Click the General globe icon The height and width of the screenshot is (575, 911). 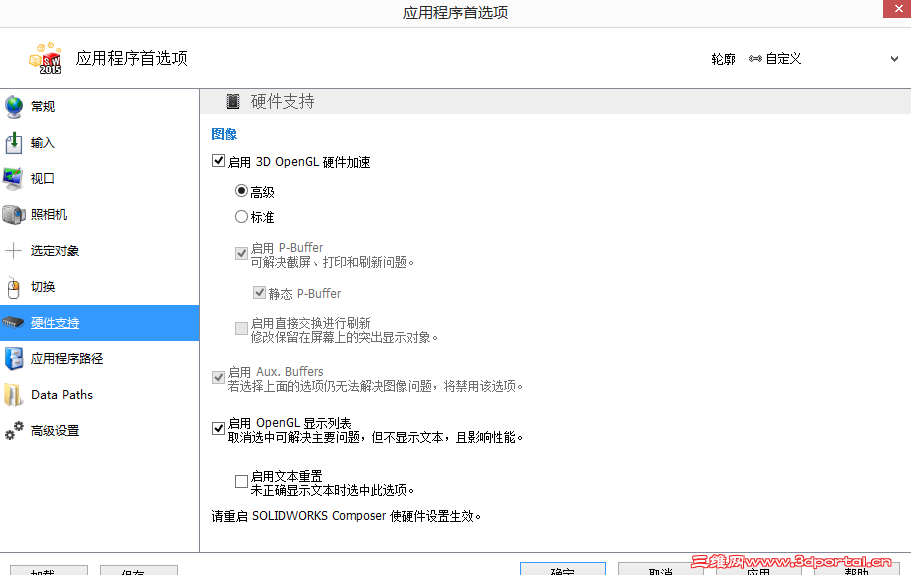[14, 106]
